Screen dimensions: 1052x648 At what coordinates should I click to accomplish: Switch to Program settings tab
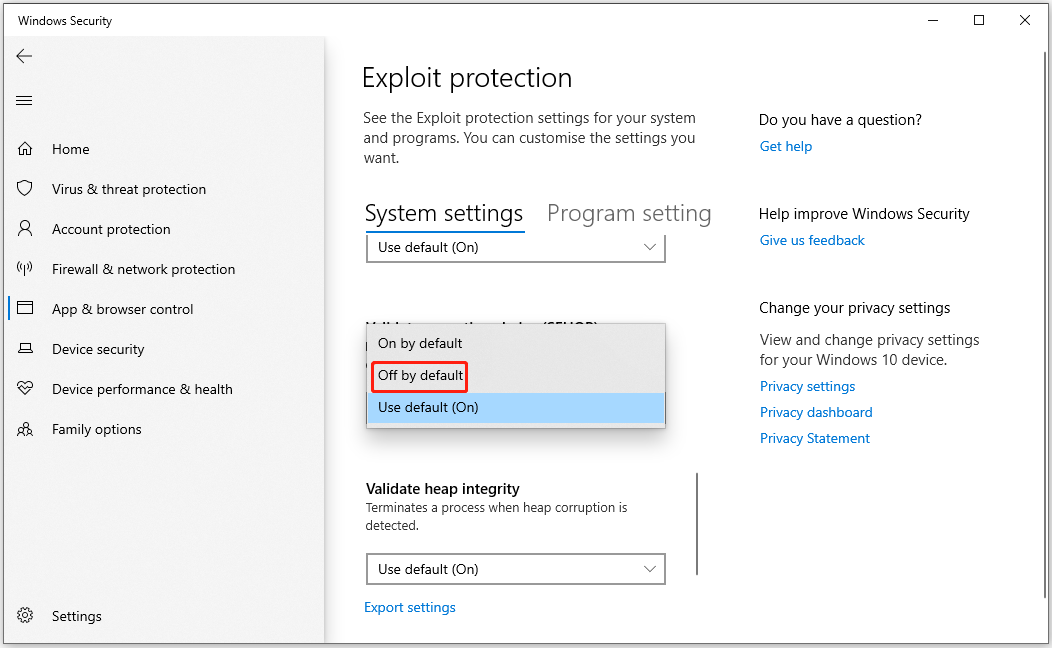point(629,214)
